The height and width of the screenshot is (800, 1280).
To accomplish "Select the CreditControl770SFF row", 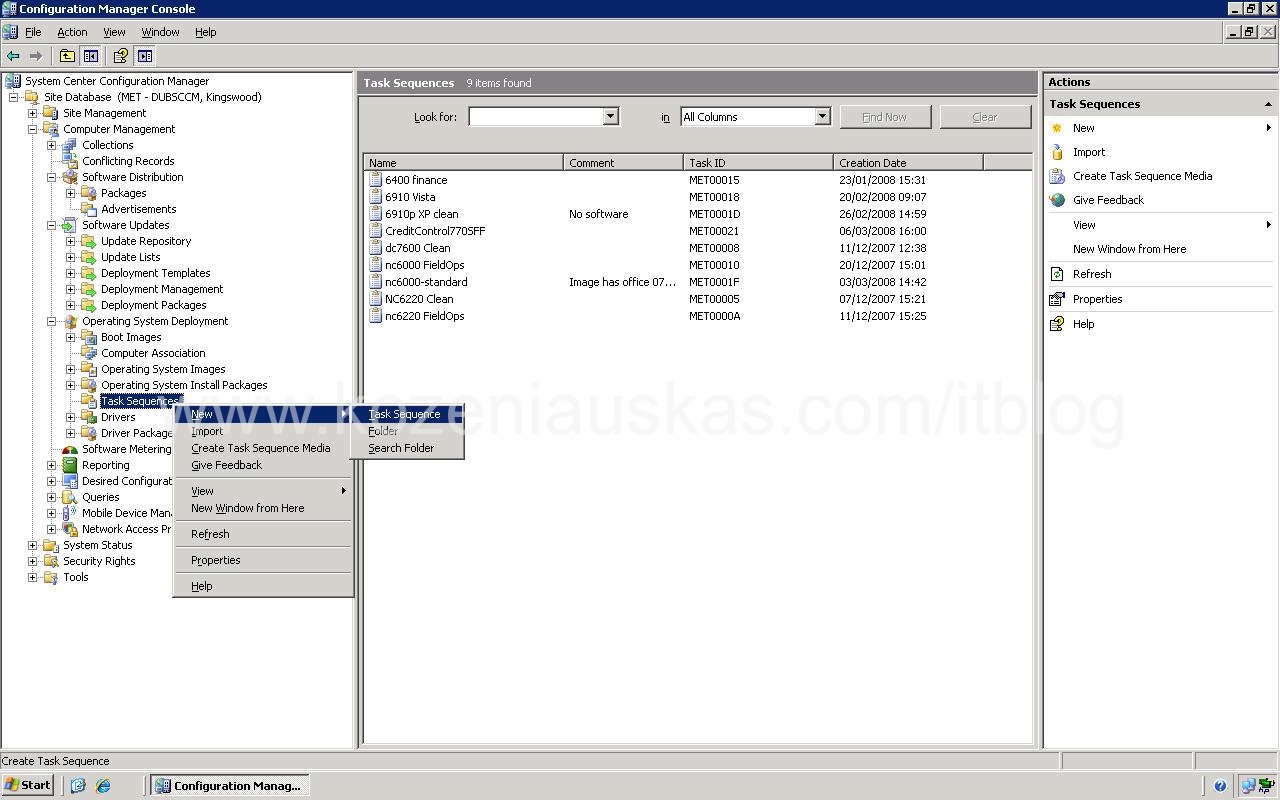I will coord(699,231).
